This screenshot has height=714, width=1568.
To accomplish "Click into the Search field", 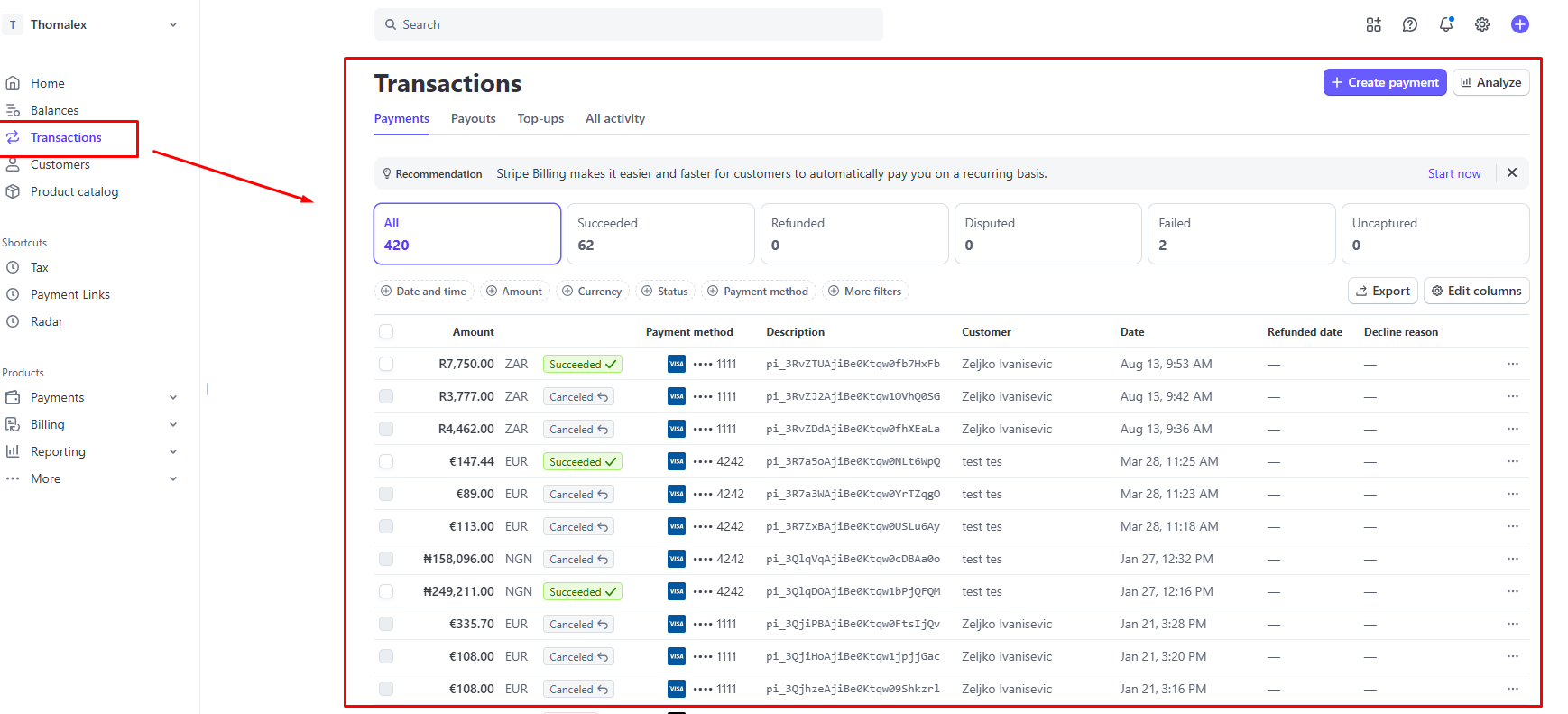I will pos(629,24).
